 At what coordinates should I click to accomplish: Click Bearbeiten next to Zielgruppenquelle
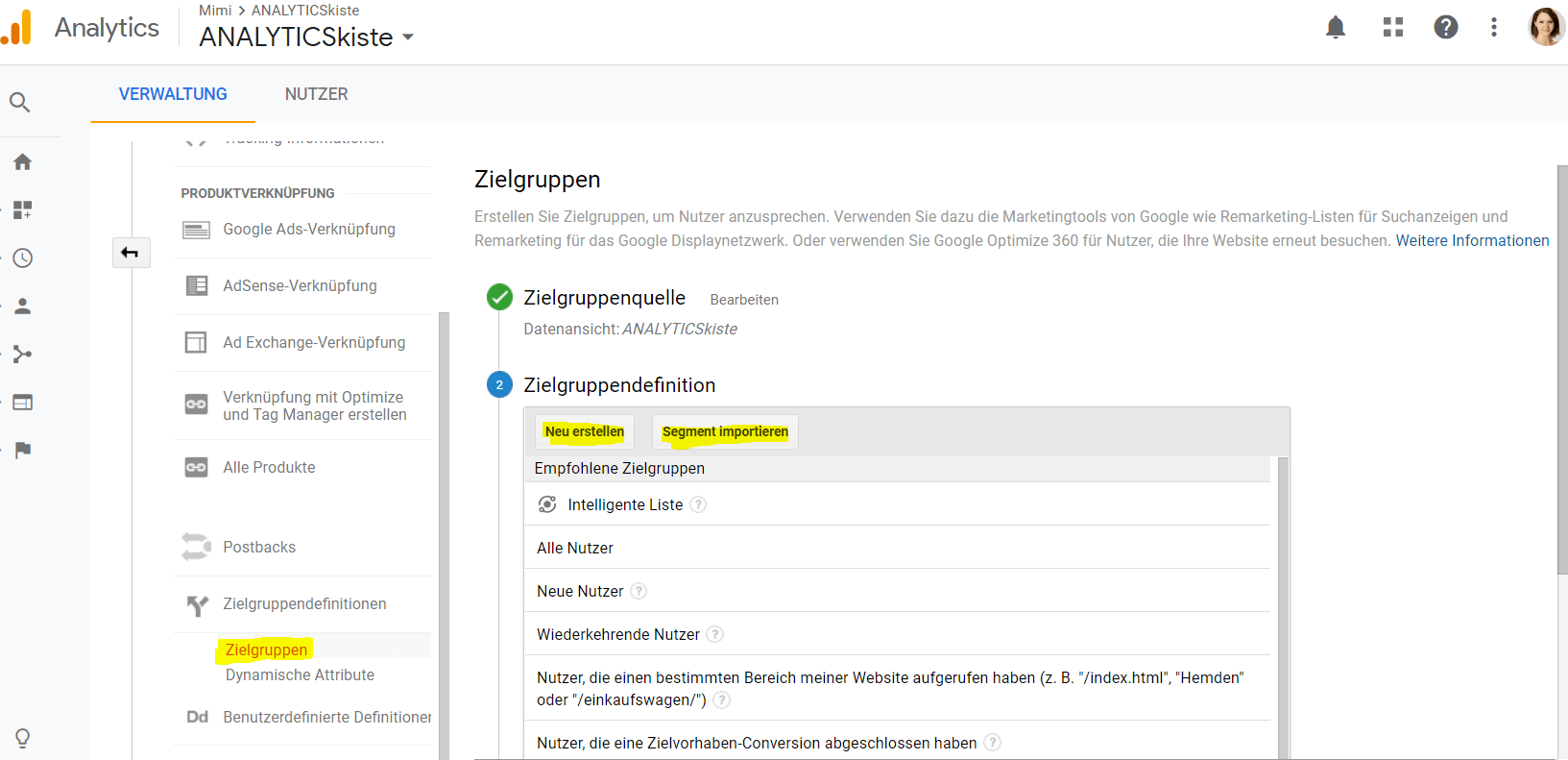[x=744, y=300]
